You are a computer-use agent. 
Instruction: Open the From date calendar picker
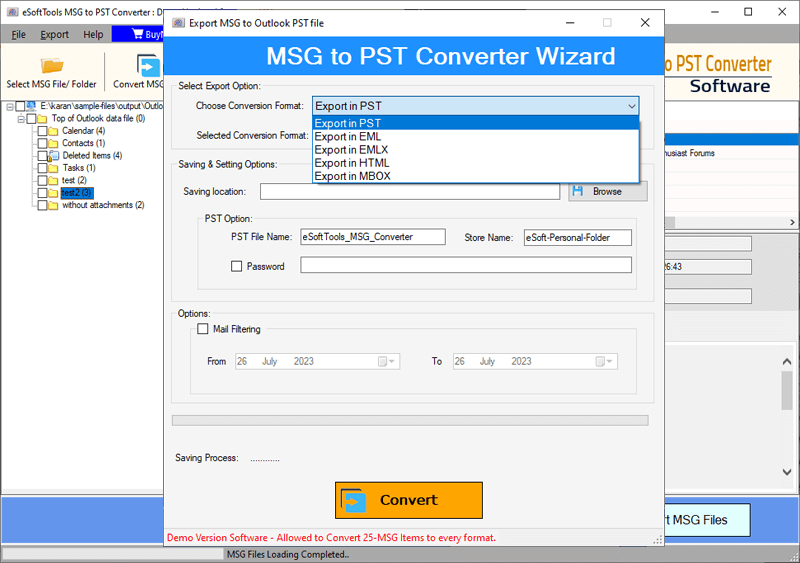[387, 361]
